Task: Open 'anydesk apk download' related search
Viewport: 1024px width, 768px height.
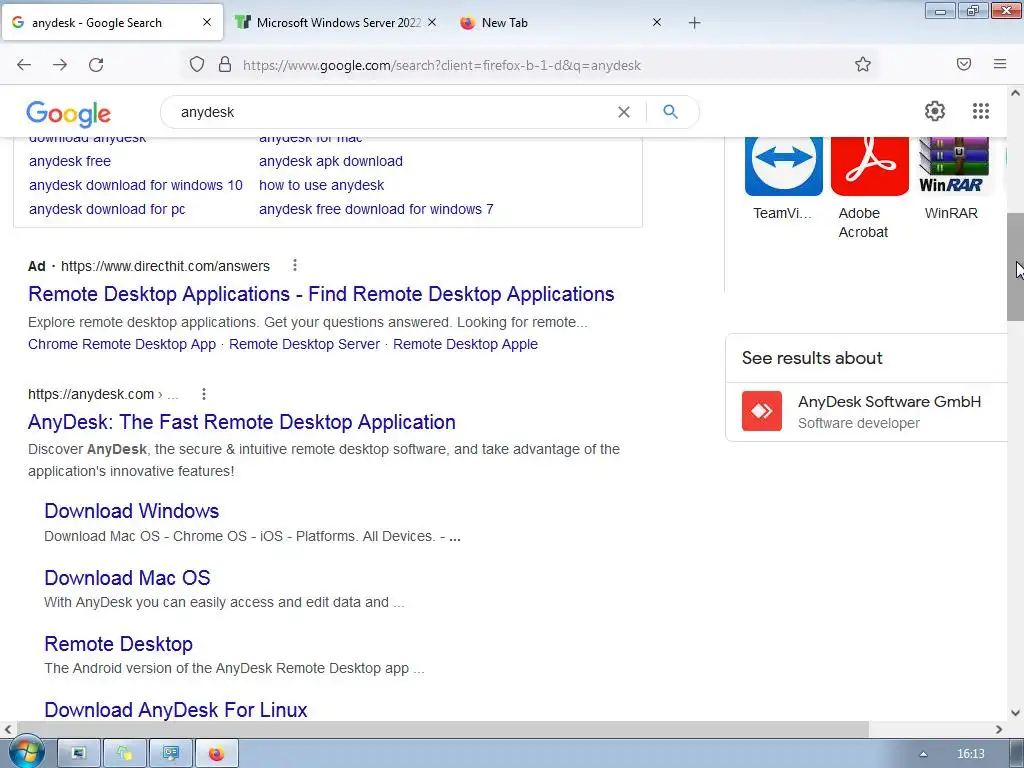Action: pos(330,161)
